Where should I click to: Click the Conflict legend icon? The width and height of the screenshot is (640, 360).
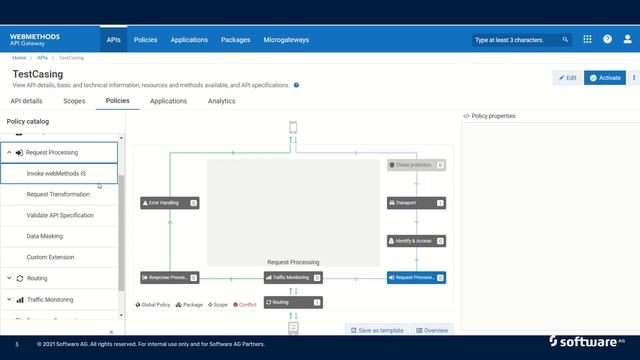tap(236, 304)
